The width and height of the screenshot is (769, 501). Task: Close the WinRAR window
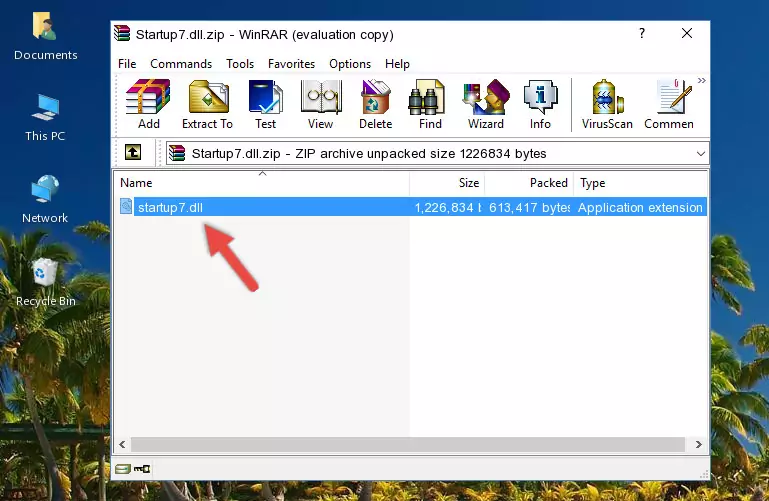pos(687,33)
